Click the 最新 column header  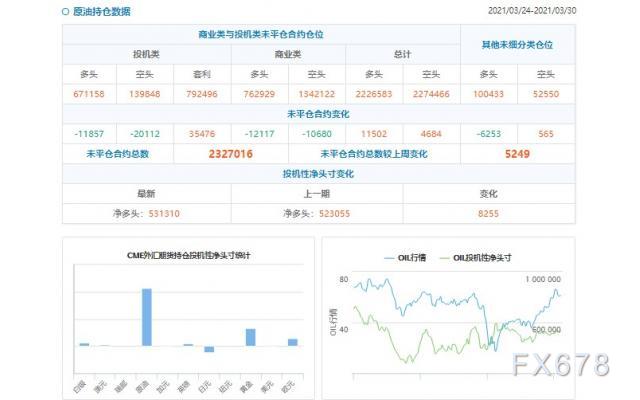[x=146, y=193]
